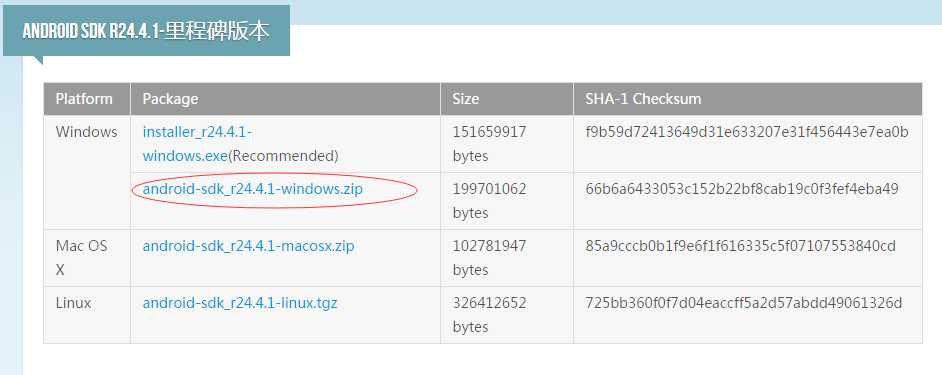Click the 326412652 bytes size value
Screen dimensions: 942x375
[x=490, y=315]
